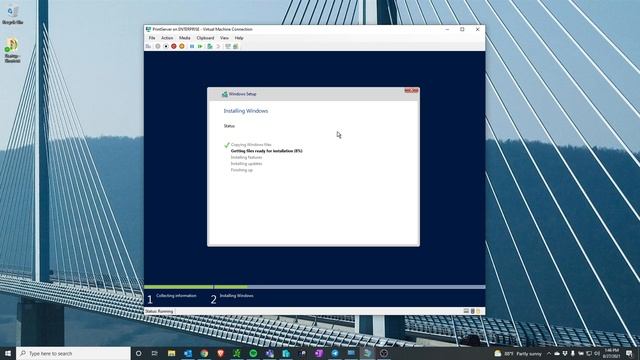Click 'Installing features' step text

(247, 158)
